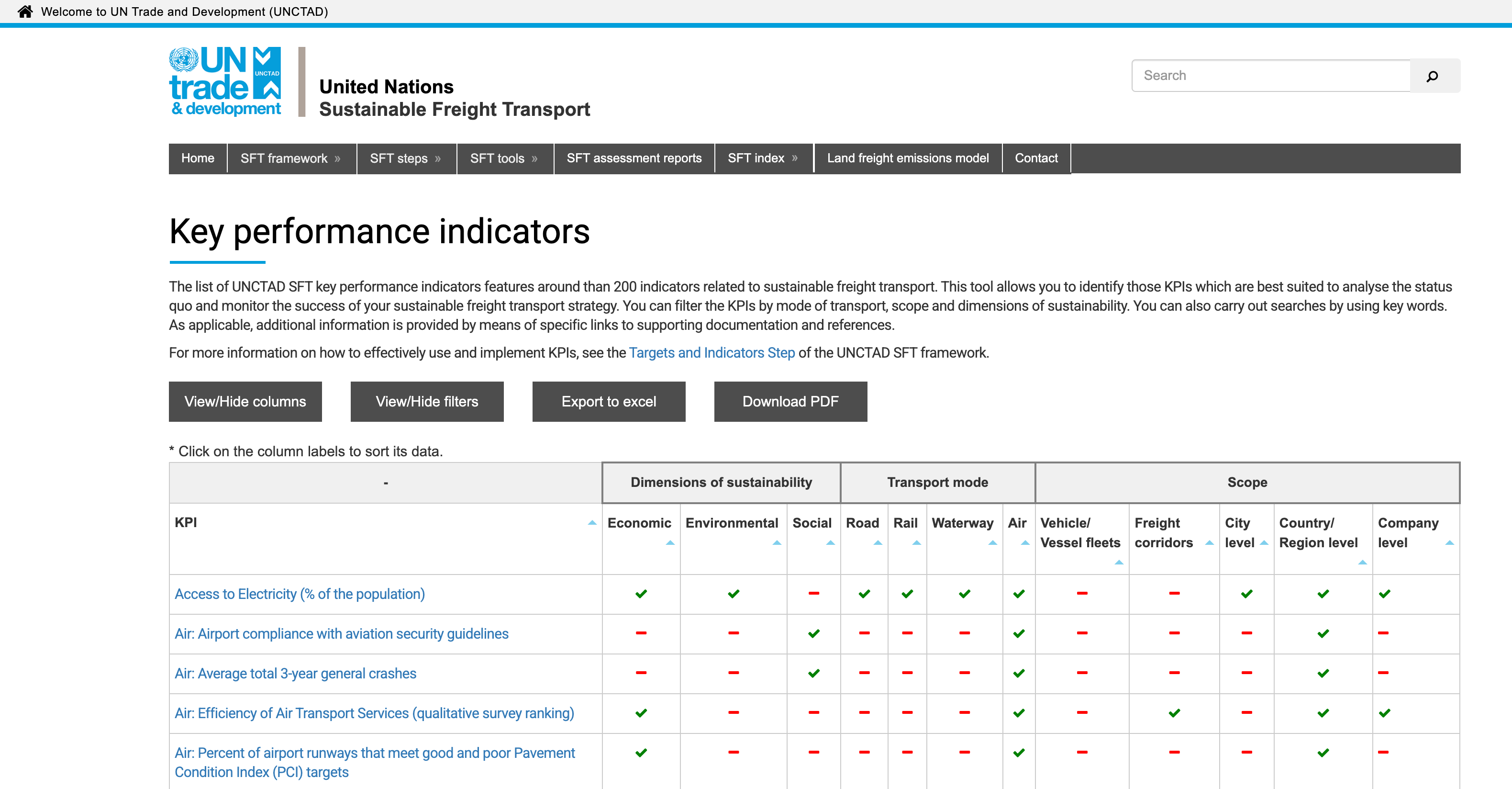Click into the Search input field

tap(1270, 76)
